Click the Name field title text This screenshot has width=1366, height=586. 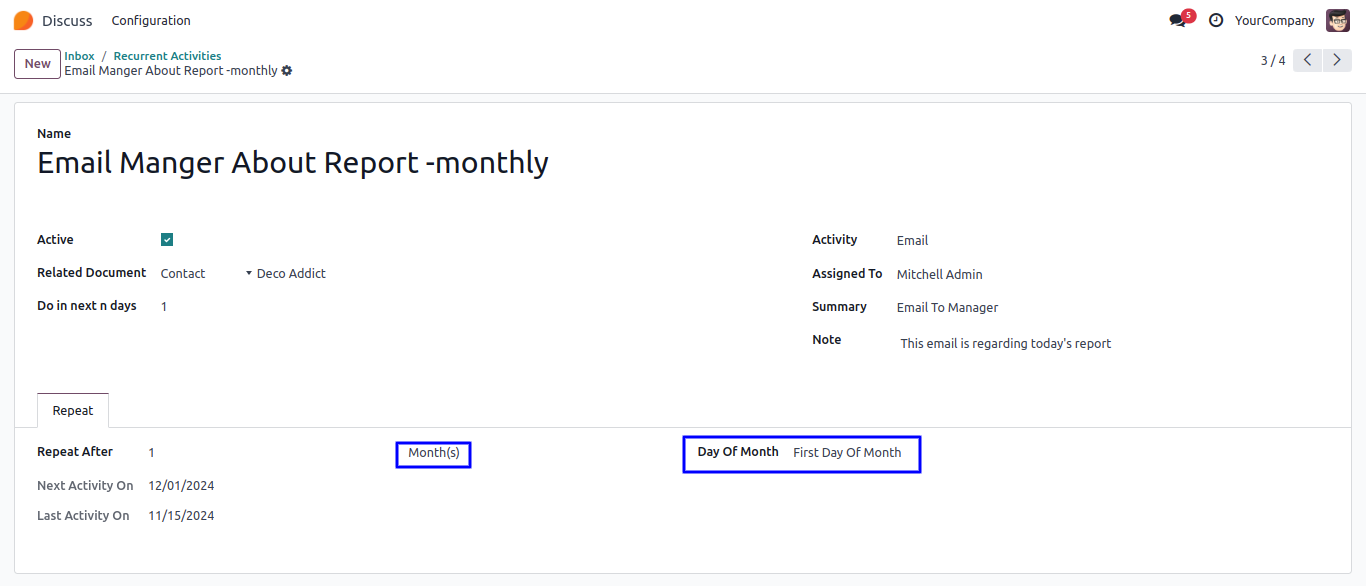click(x=293, y=163)
